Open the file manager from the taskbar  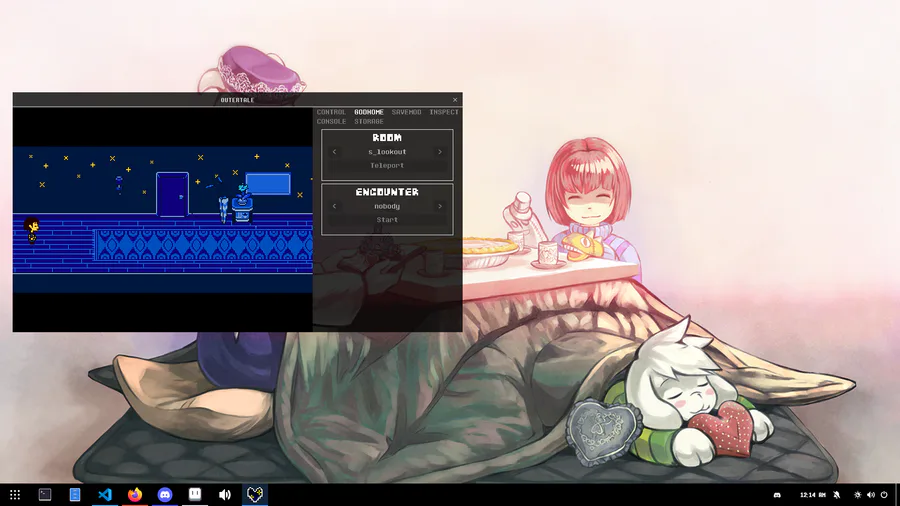[x=75, y=495]
